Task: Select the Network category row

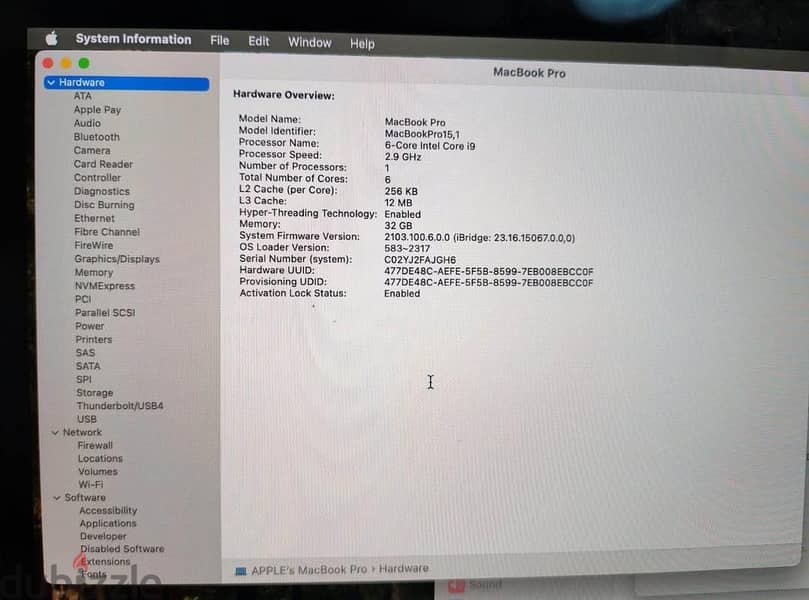Action: (x=82, y=432)
